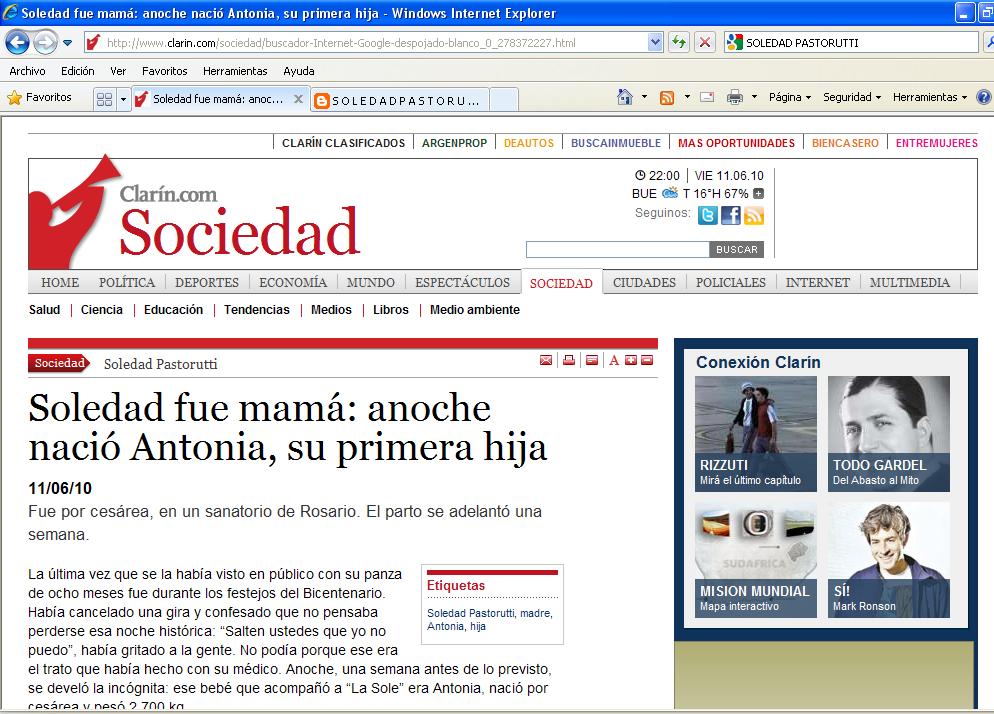Open the Ver menu

click(118, 71)
